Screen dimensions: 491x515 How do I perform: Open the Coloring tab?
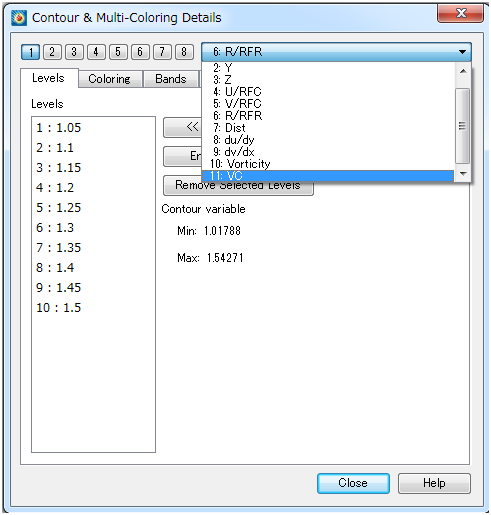point(110,79)
